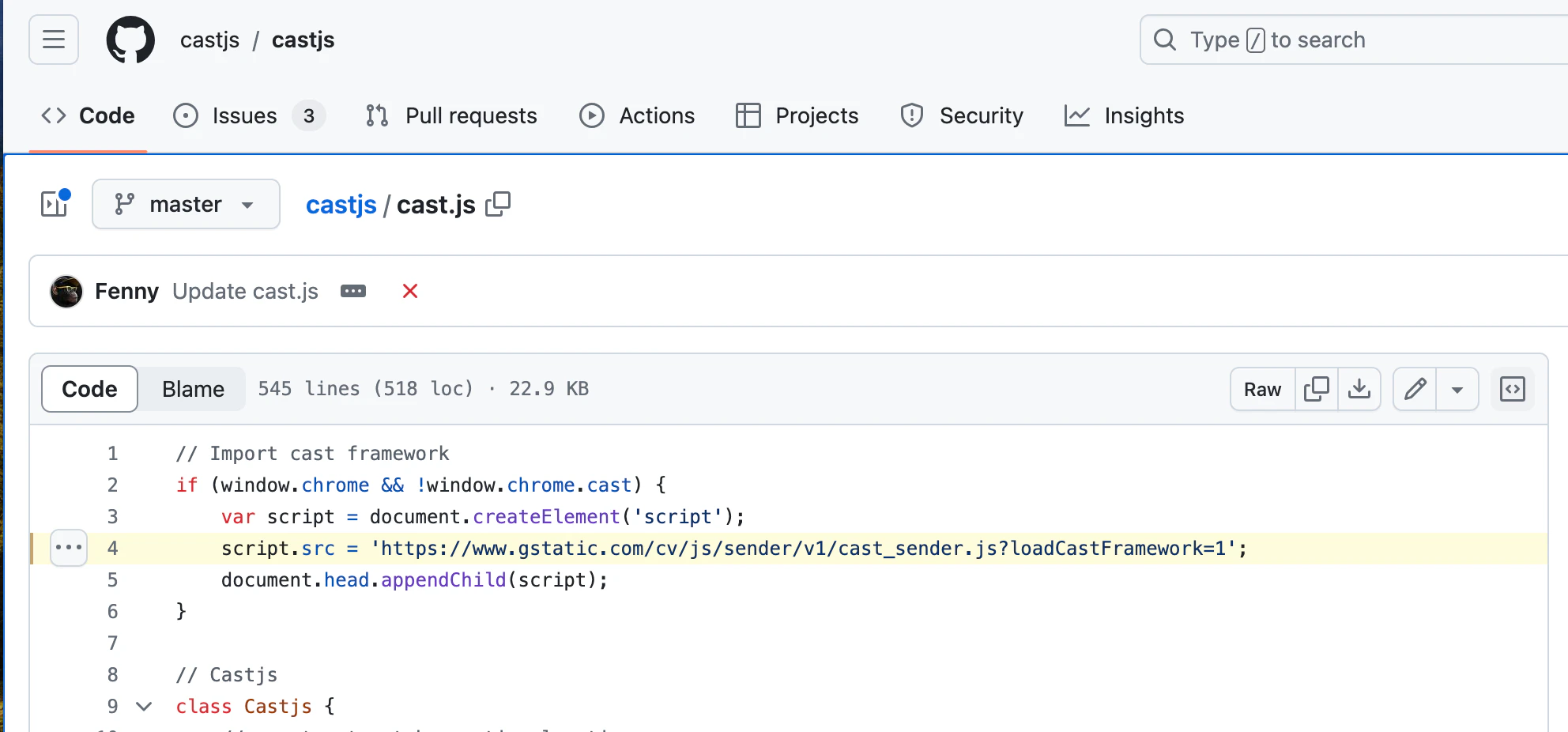Select the Code view toggle

89,389
